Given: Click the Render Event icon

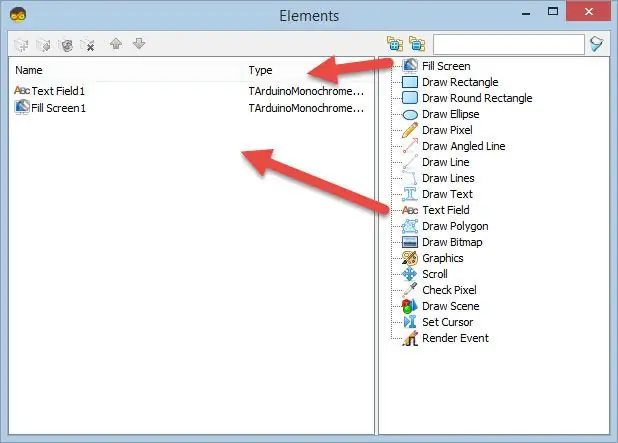Looking at the screenshot, I should click(x=410, y=338).
